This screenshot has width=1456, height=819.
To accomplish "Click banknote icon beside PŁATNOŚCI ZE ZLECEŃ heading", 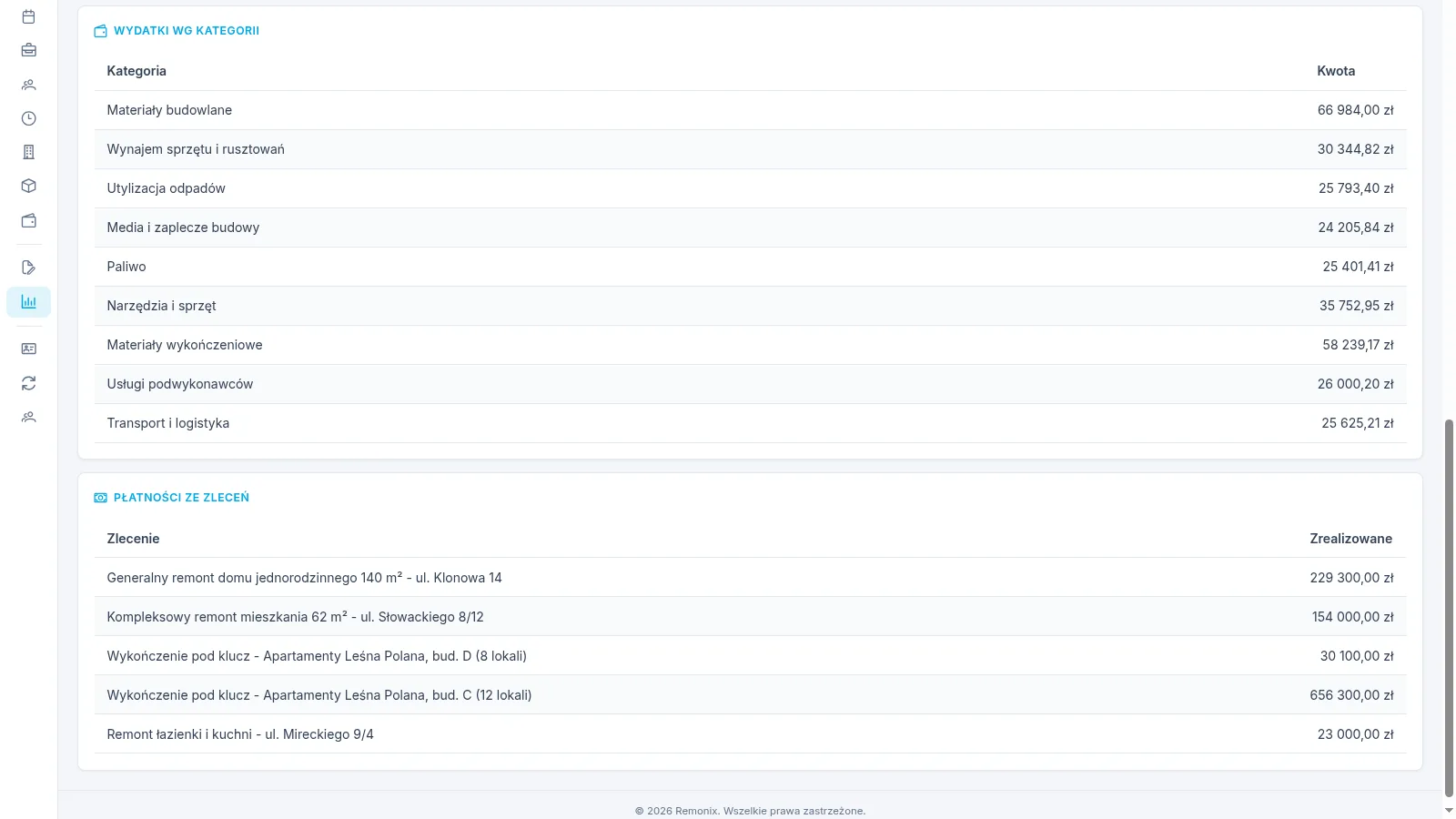I will (100, 498).
